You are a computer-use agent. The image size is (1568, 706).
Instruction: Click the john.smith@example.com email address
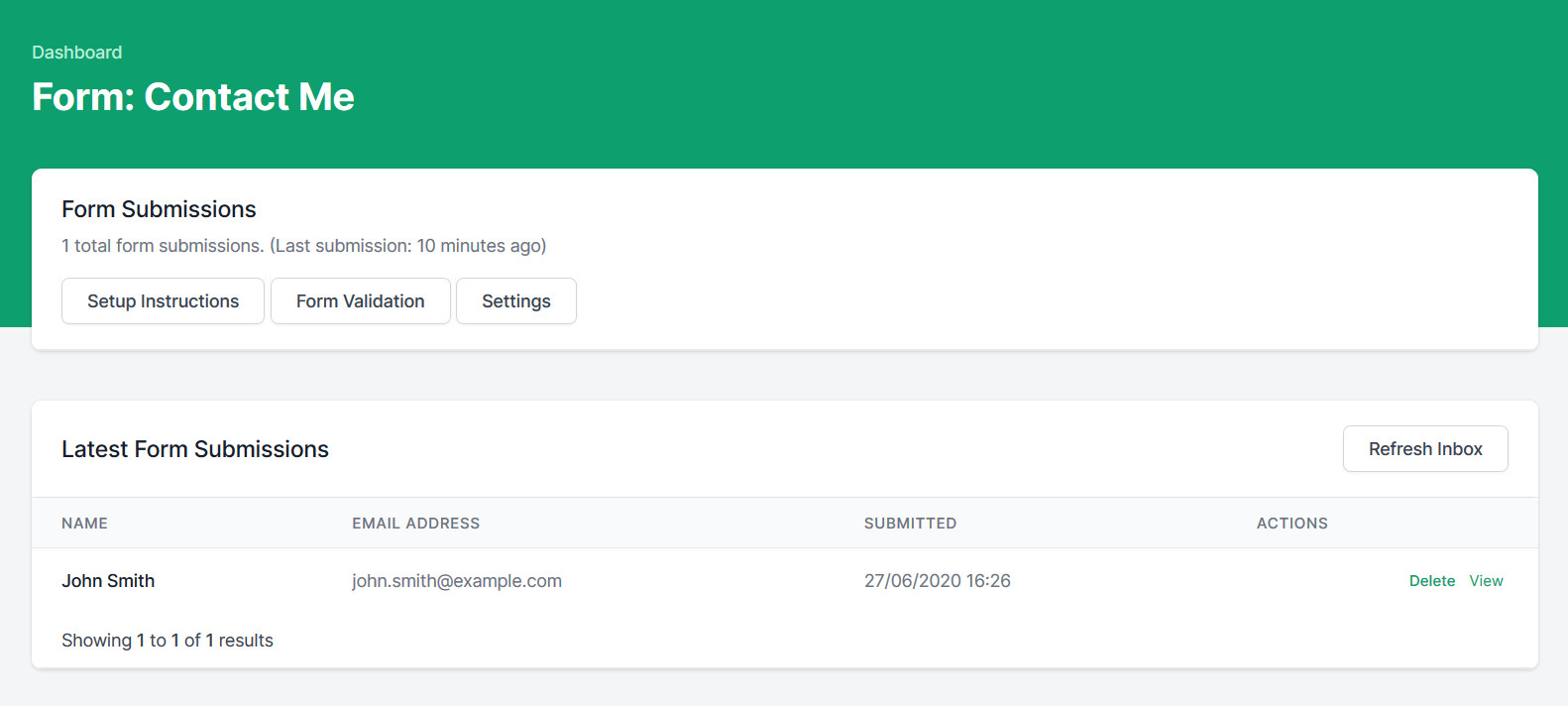(456, 581)
